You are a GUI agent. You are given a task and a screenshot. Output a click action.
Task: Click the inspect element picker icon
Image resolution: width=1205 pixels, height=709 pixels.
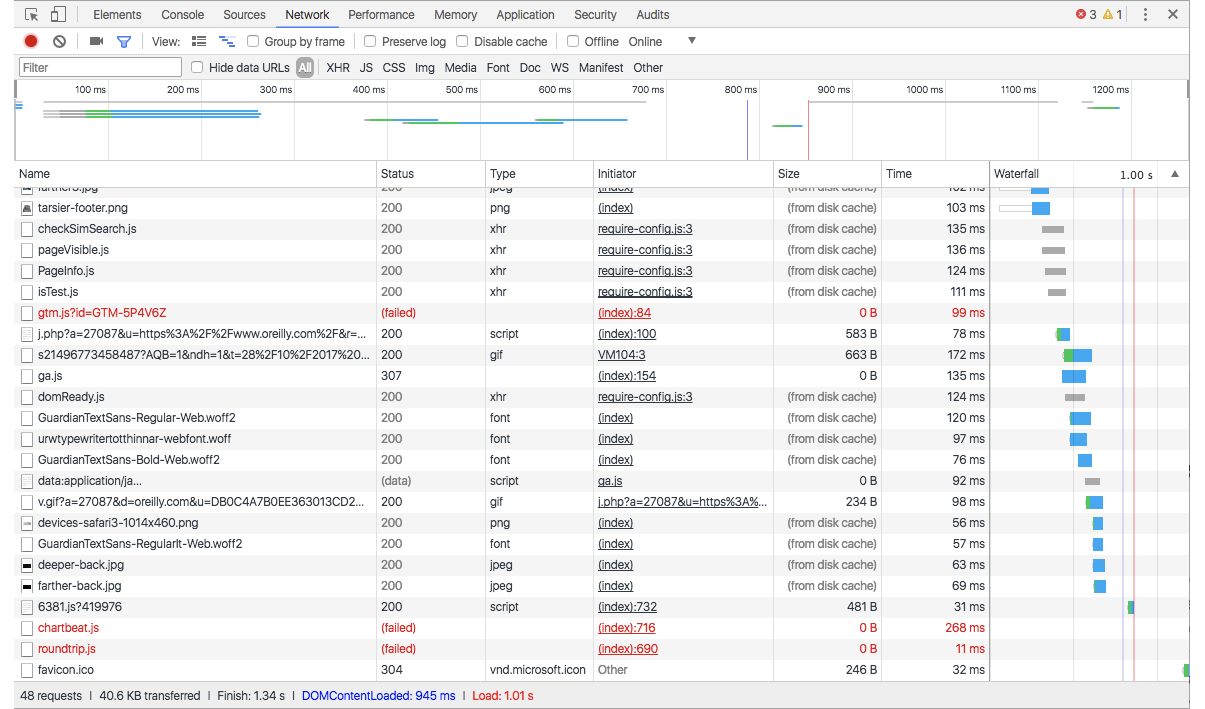32,15
